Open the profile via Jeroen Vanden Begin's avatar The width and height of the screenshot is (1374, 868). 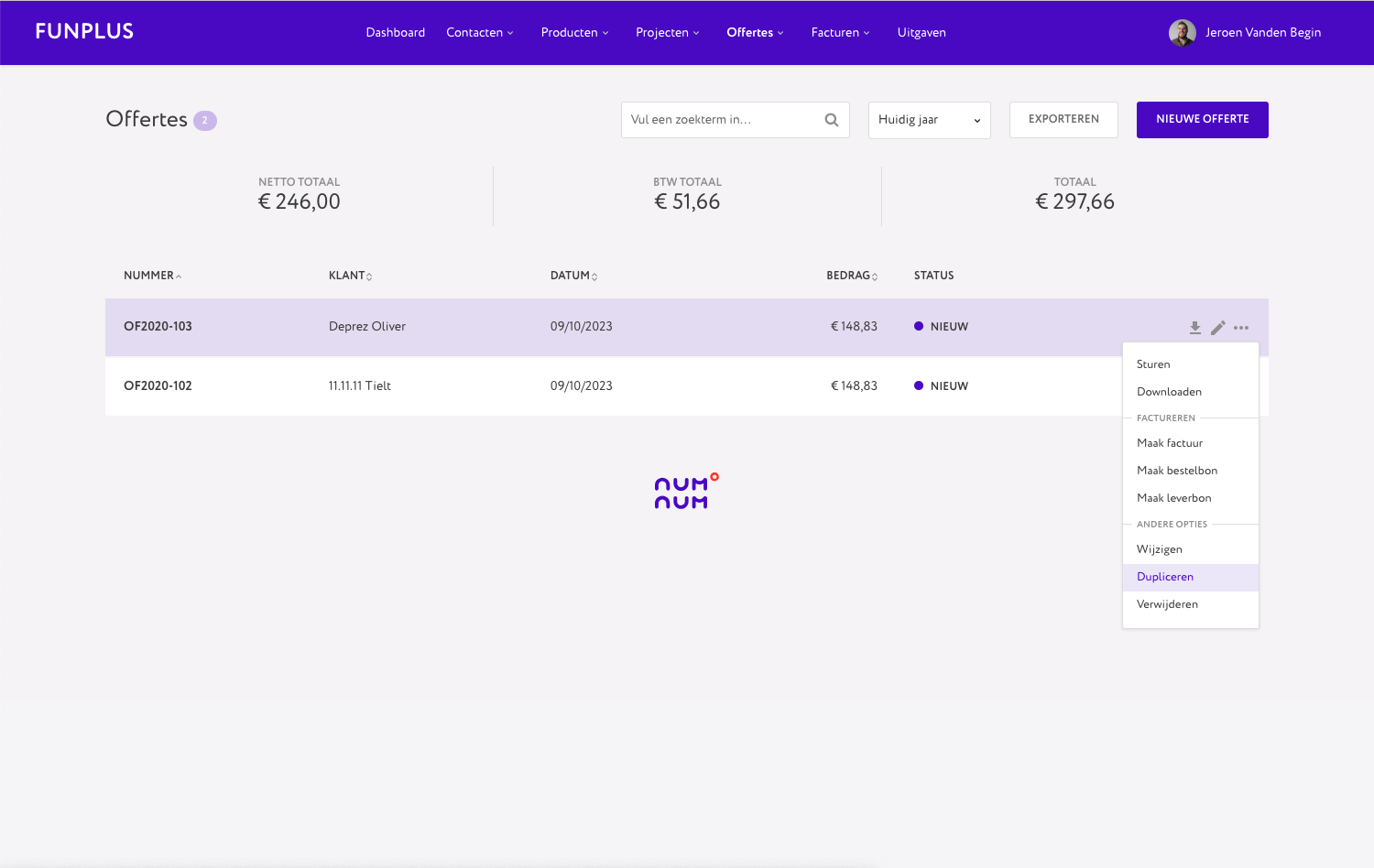tap(1183, 32)
